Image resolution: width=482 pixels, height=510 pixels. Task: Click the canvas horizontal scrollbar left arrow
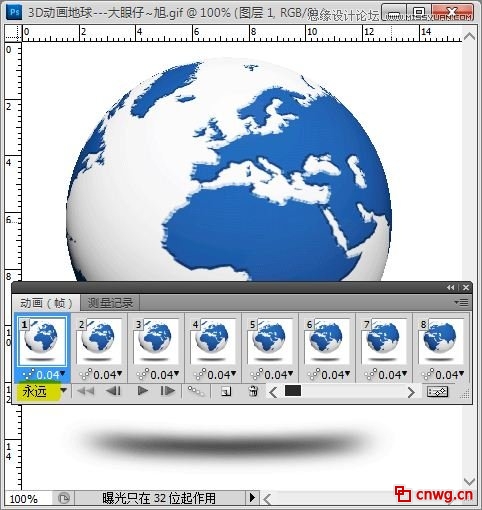point(266,499)
